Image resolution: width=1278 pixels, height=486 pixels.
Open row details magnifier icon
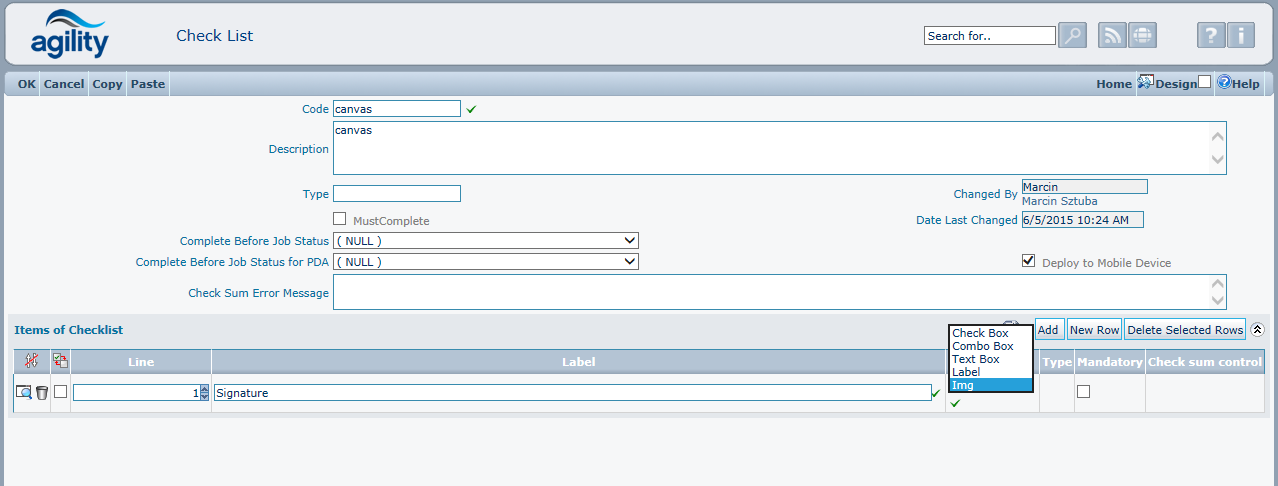tap(24, 393)
